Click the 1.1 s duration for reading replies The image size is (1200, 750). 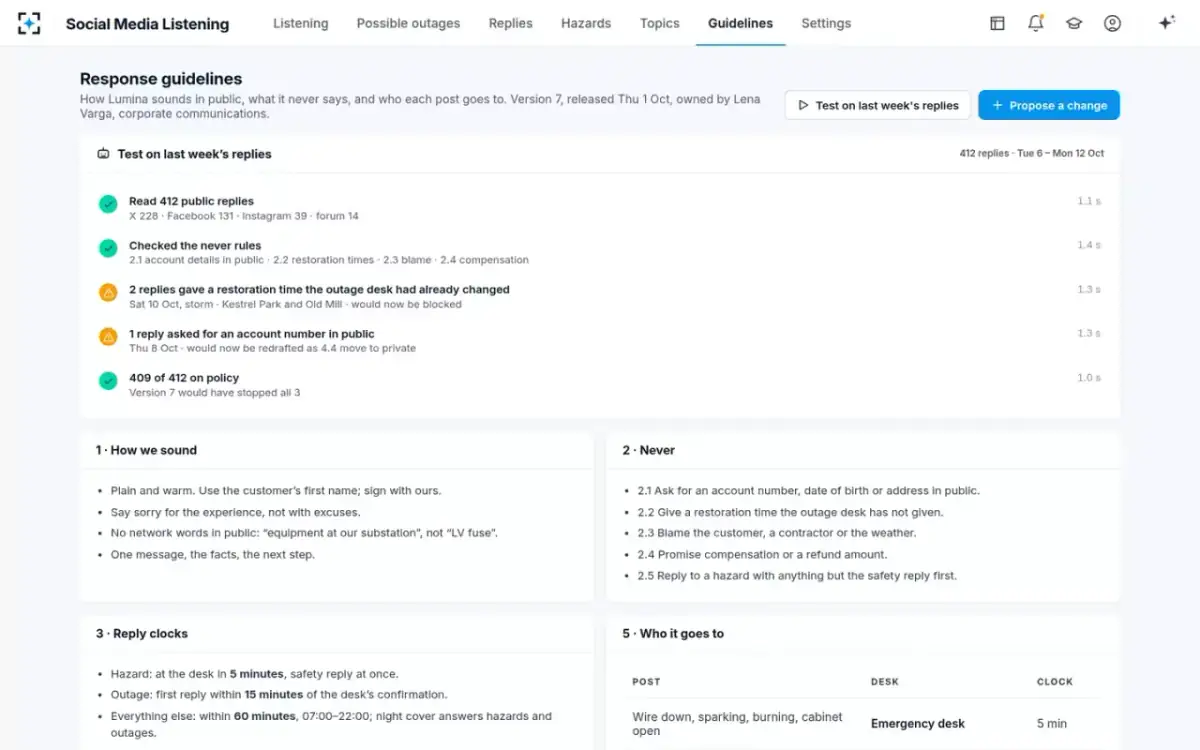pos(1089,201)
